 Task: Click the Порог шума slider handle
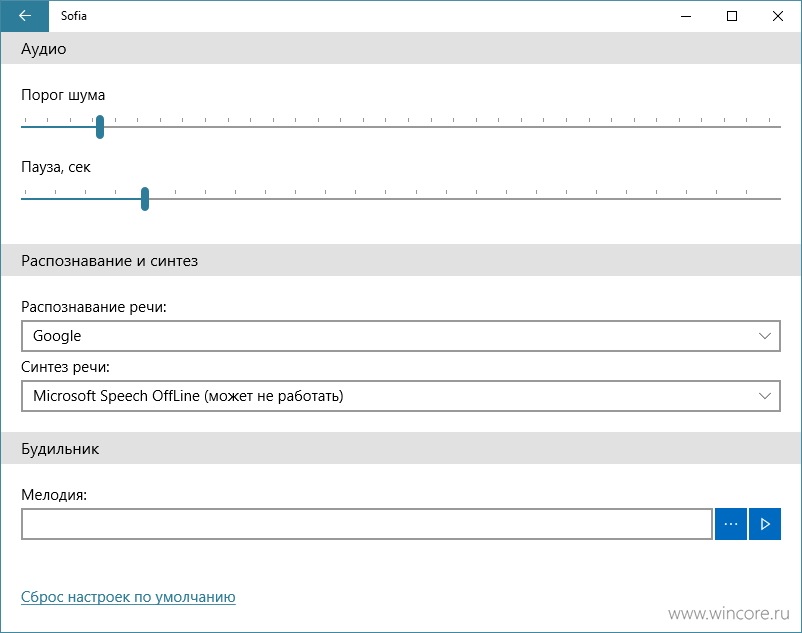100,127
